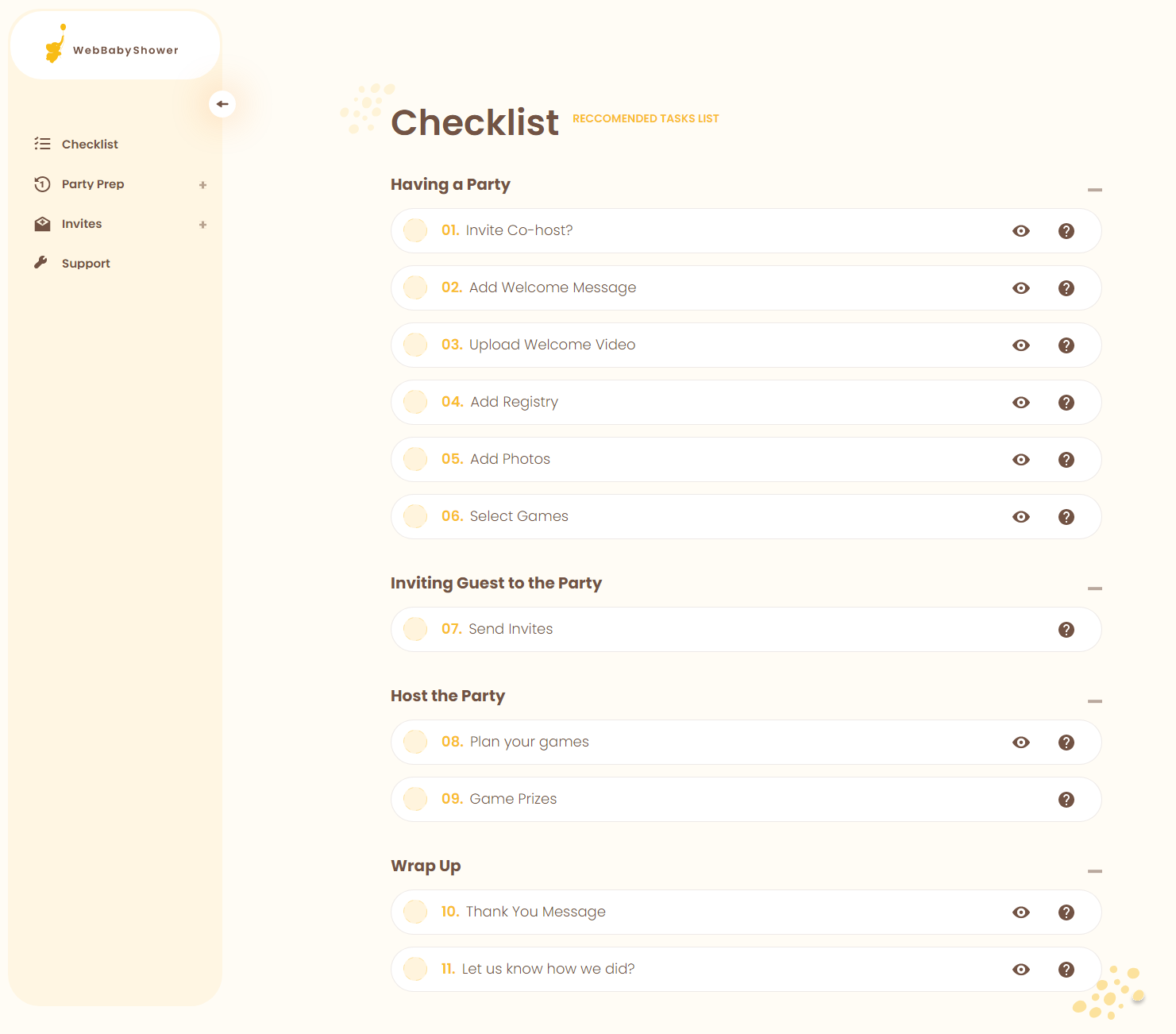The height and width of the screenshot is (1034, 1176).
Task: Open help for Add Welcome Message
Action: [x=1066, y=288]
